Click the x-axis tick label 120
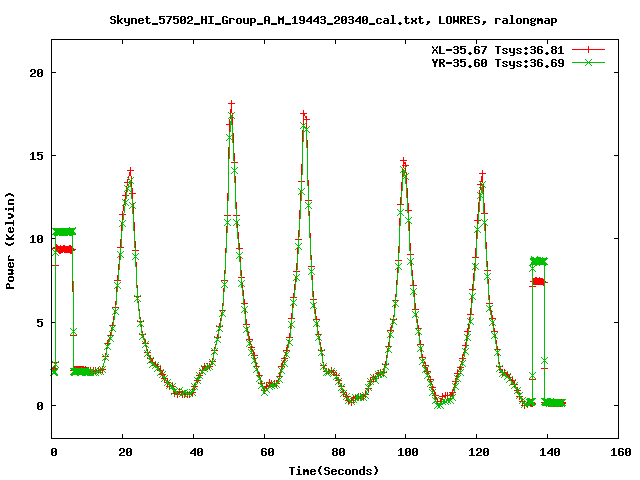Screen dimensions: 640x480 pos(479,452)
